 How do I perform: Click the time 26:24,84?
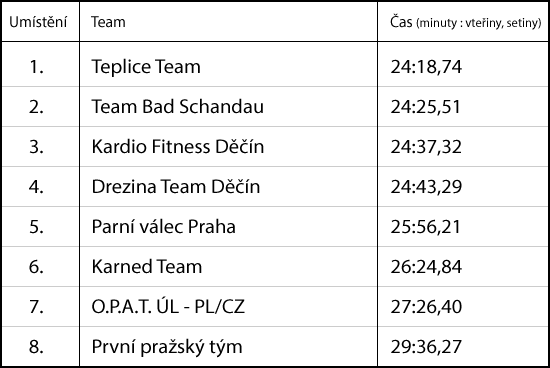(426, 267)
